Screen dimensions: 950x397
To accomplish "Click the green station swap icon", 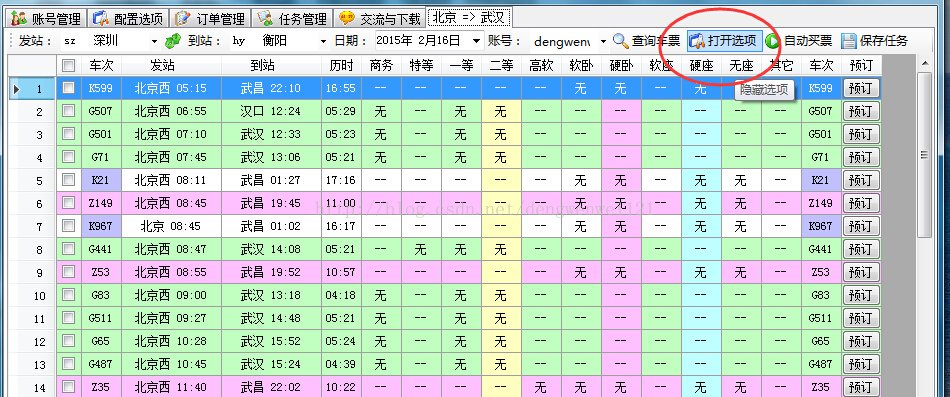I will (x=173, y=41).
